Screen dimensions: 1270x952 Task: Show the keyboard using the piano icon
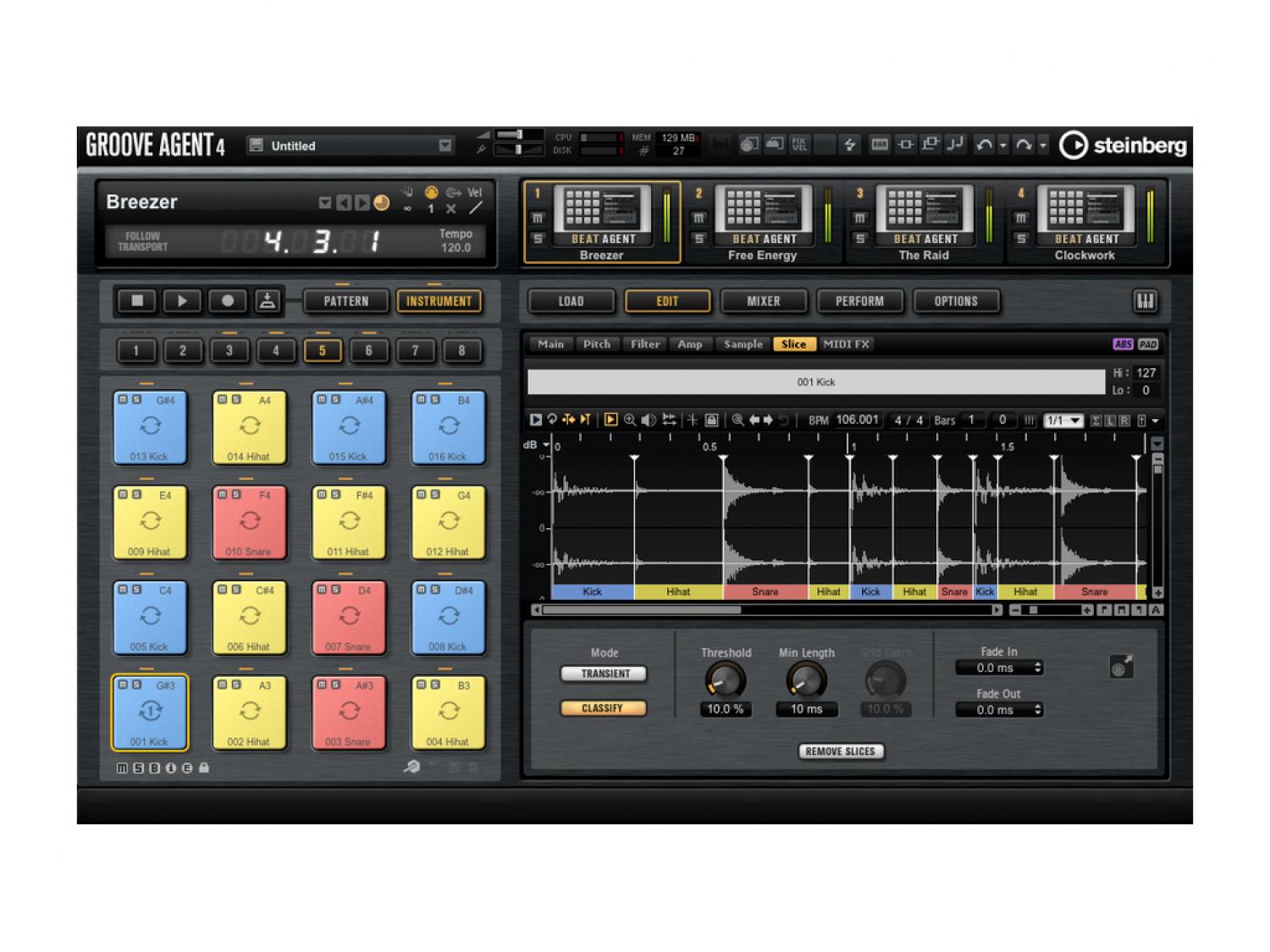1145,301
